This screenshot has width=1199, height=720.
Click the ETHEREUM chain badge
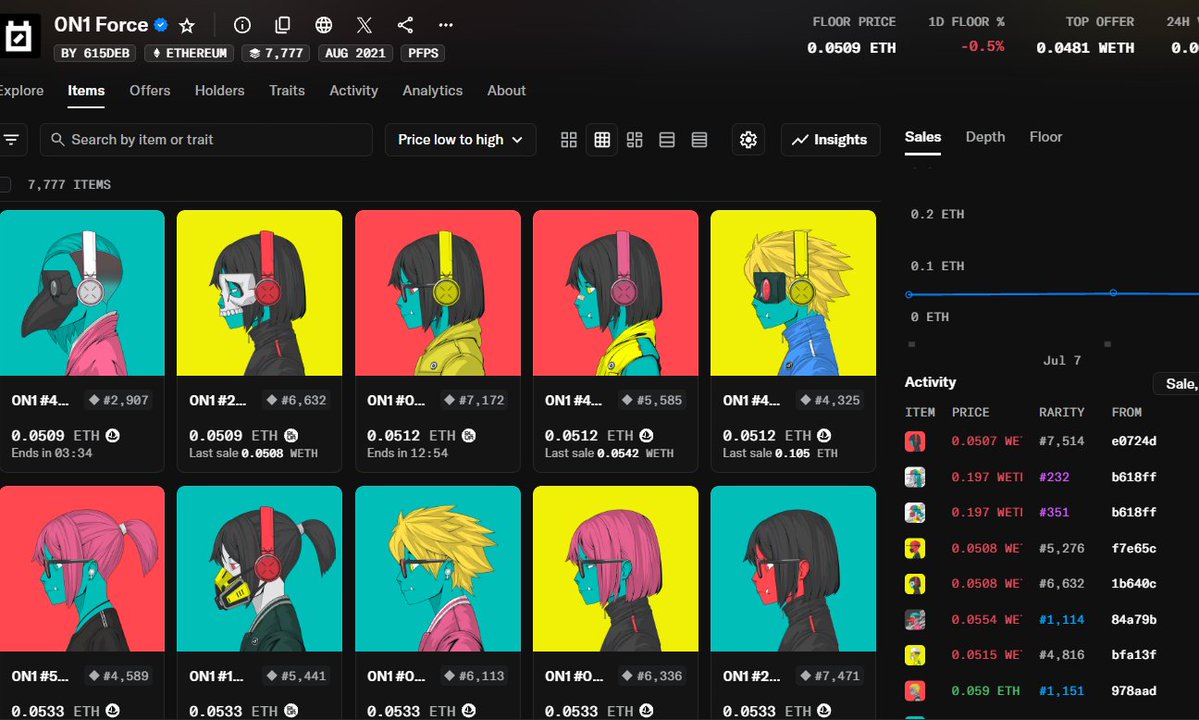[x=190, y=53]
